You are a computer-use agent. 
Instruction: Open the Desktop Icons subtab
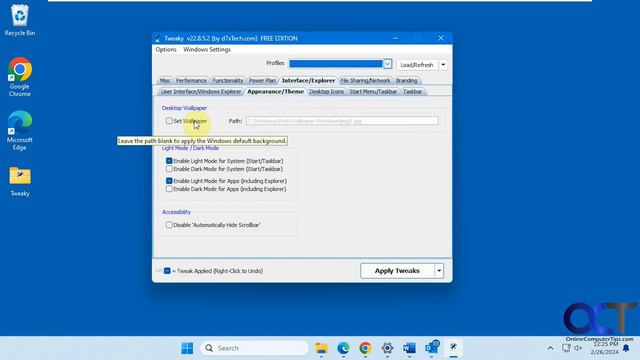point(326,92)
